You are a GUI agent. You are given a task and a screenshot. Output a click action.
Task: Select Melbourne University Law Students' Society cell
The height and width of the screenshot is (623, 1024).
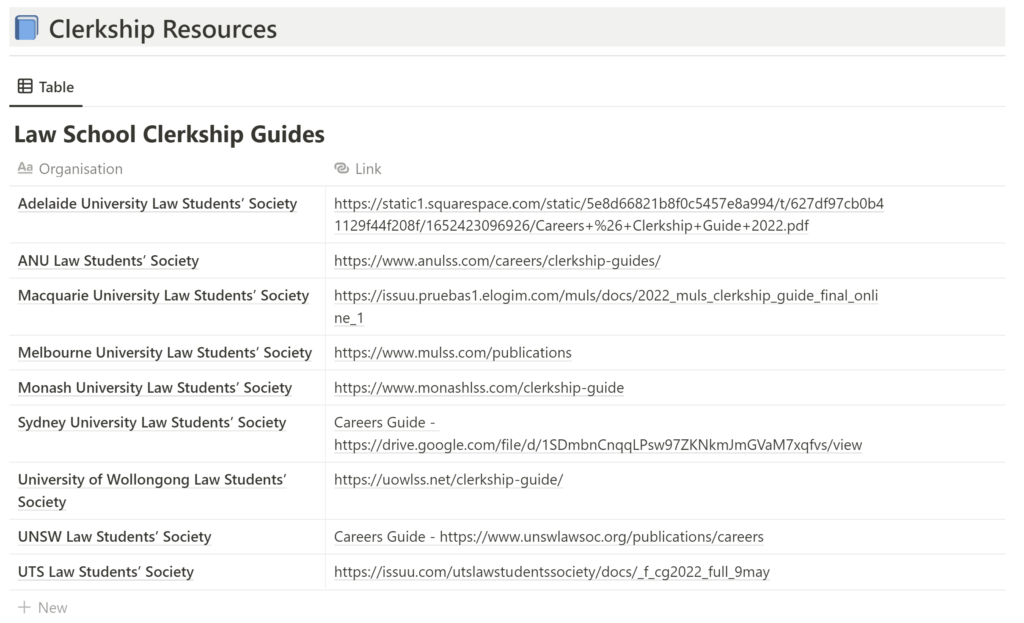coord(167,353)
